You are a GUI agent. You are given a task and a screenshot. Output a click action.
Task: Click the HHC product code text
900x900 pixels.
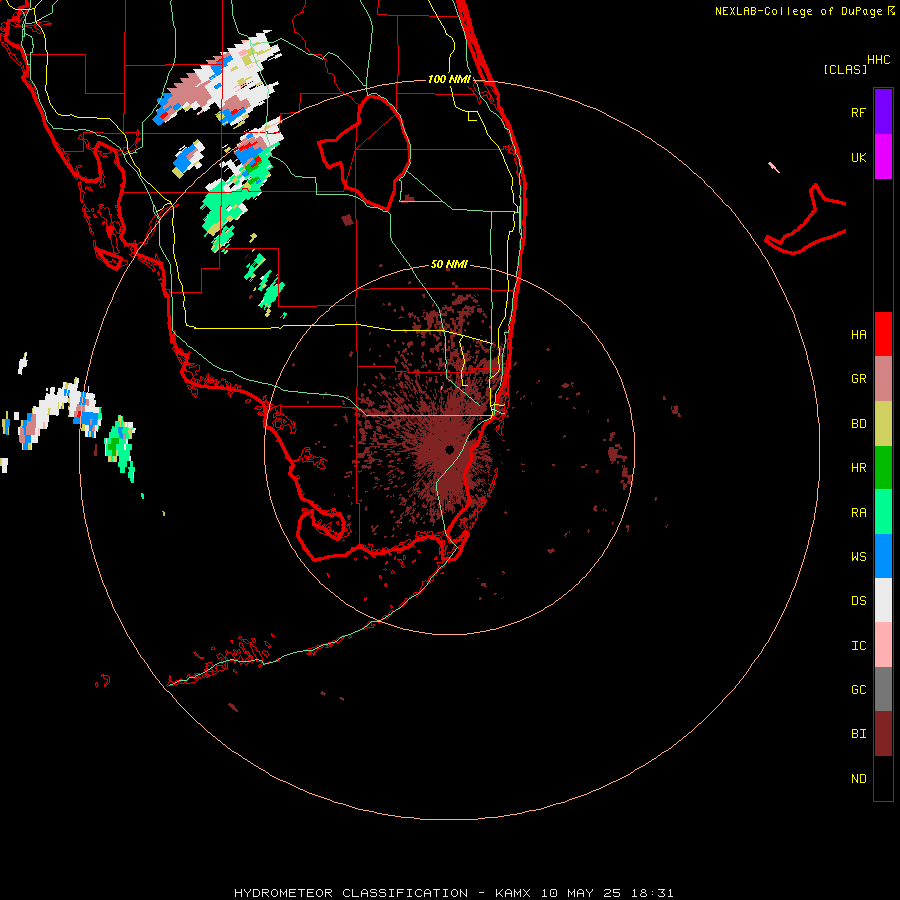(879, 60)
